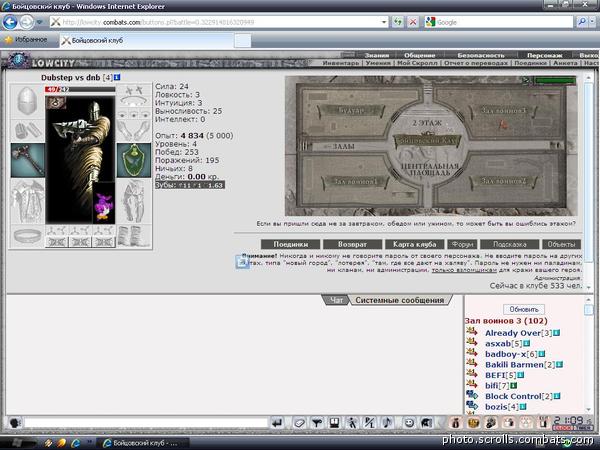Click the Избранное favorites button

pyautogui.click(x=26, y=40)
